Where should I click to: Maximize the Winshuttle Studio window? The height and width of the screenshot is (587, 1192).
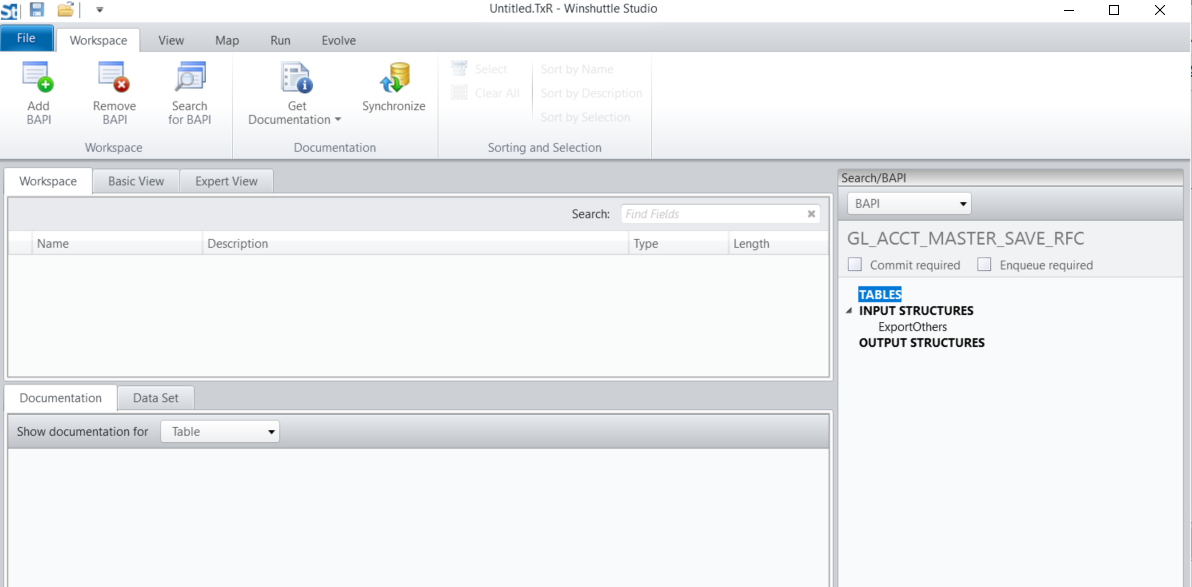tap(1114, 10)
